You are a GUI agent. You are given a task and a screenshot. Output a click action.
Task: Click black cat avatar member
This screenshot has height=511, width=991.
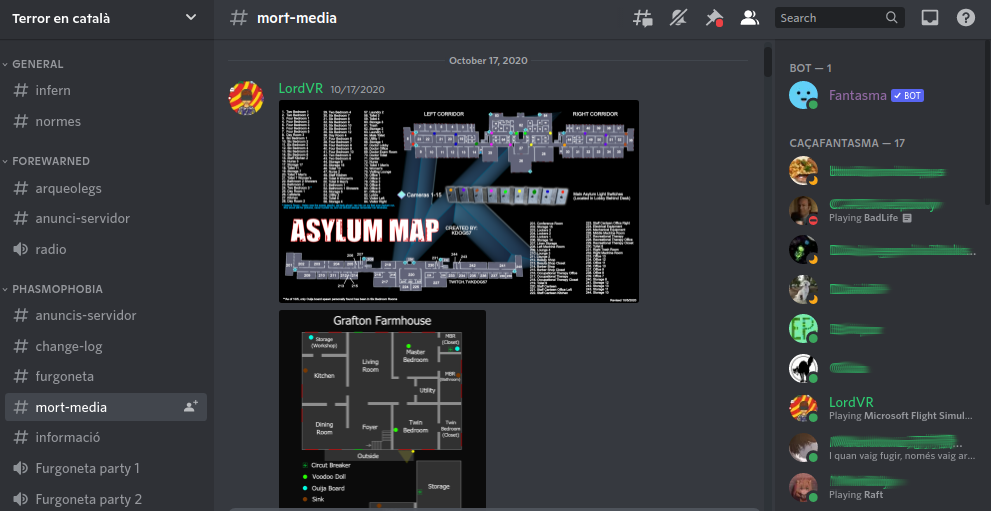(x=803, y=368)
